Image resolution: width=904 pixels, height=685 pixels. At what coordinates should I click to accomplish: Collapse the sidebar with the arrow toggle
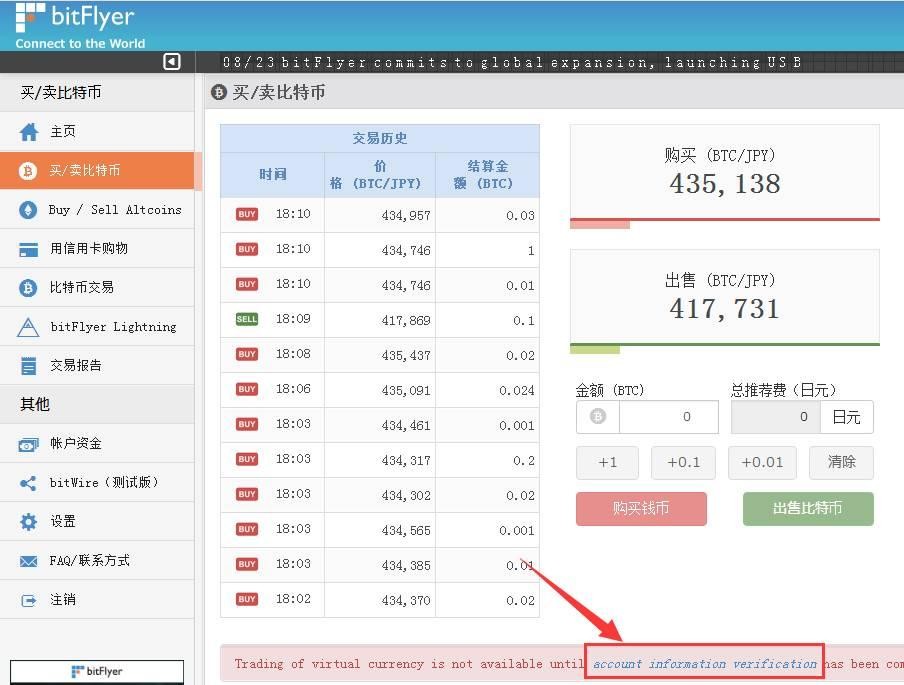pos(172,62)
